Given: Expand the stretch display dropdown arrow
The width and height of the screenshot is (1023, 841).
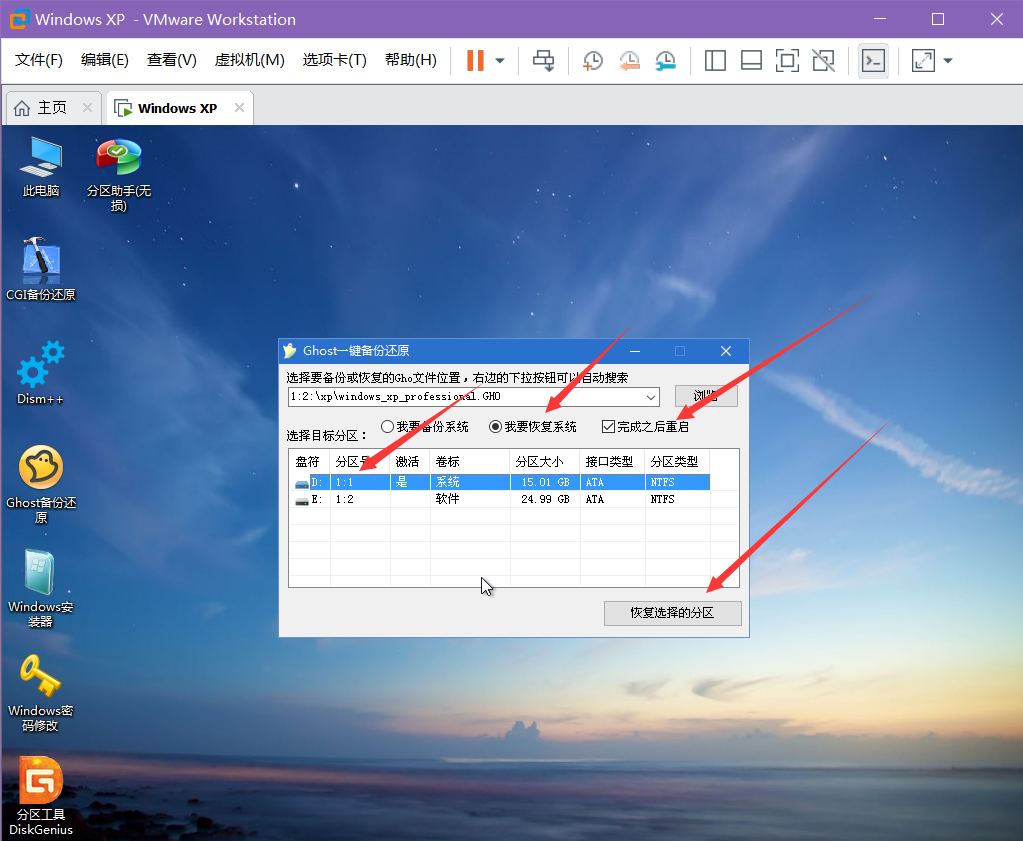Looking at the screenshot, I should point(948,61).
